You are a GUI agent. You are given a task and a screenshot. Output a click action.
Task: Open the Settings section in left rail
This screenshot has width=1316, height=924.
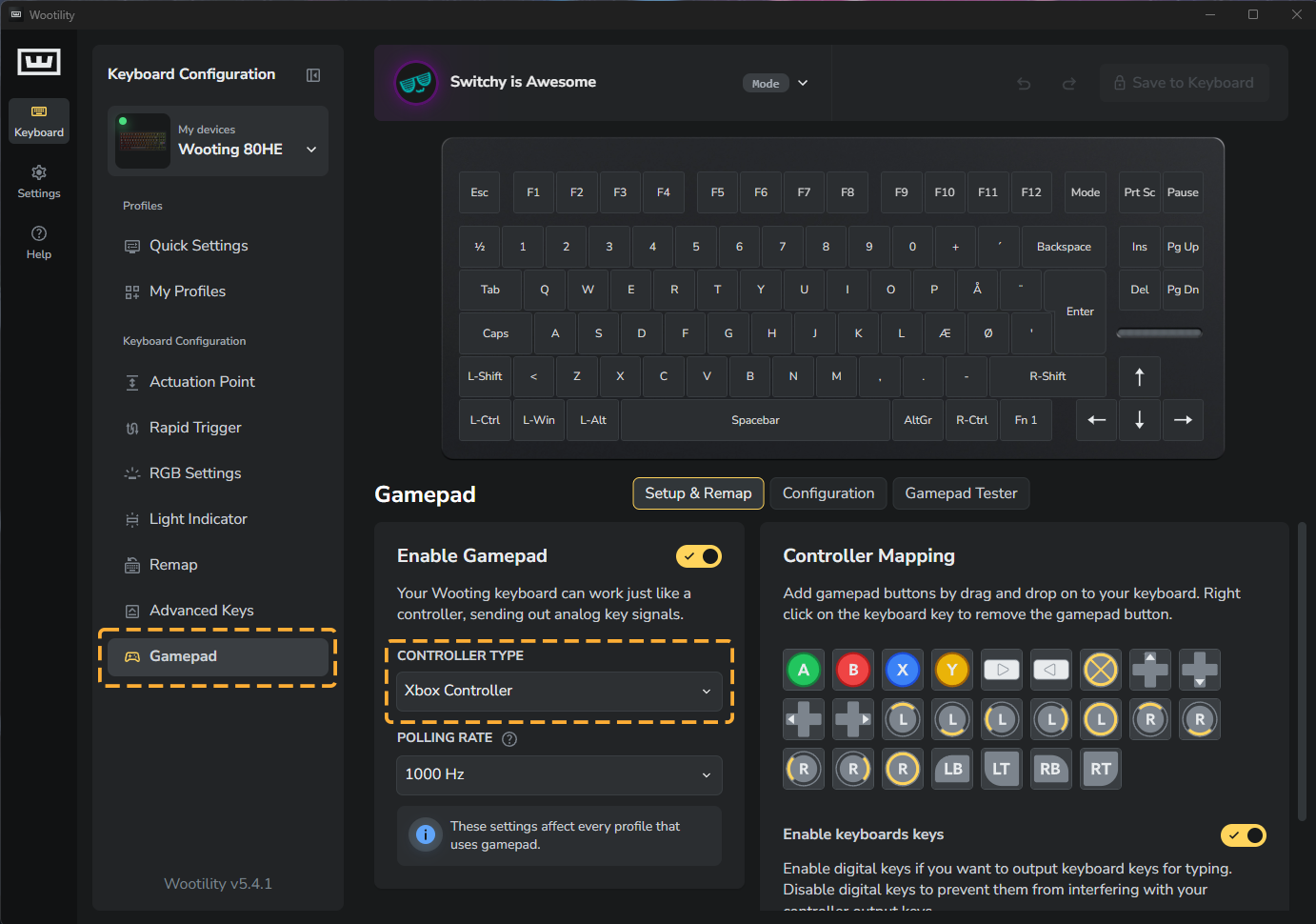click(39, 182)
